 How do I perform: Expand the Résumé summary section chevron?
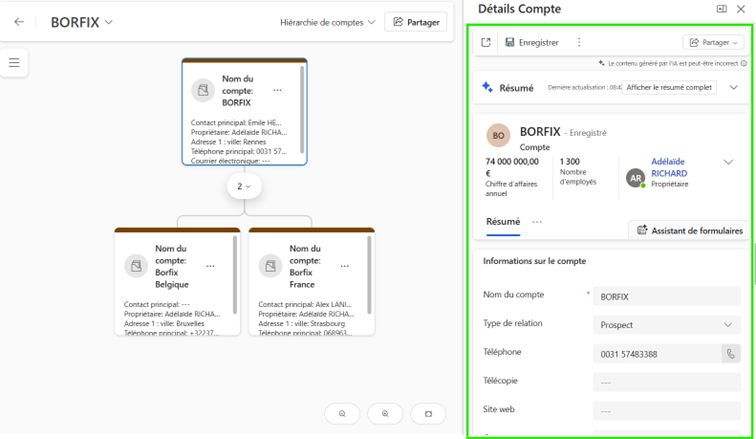pos(733,87)
